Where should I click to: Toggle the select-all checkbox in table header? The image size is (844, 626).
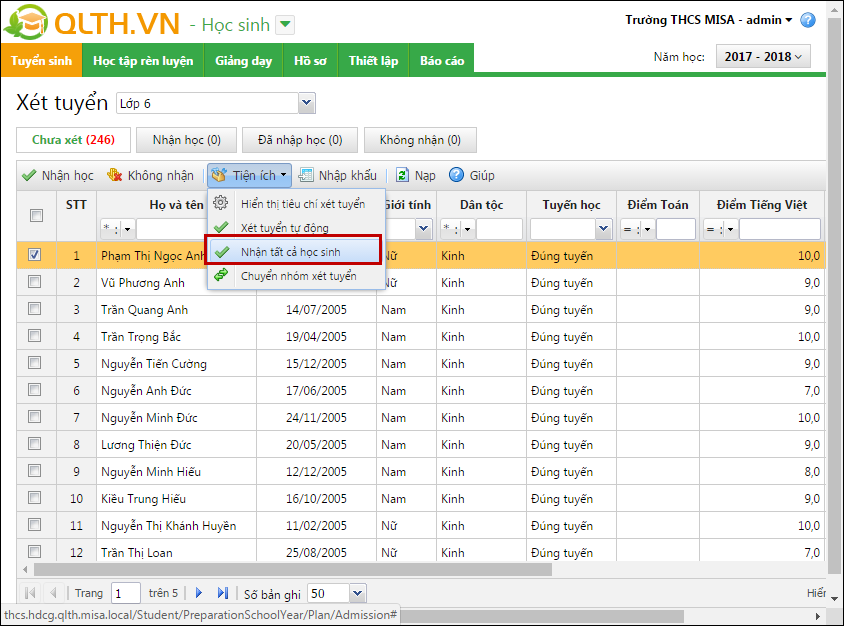coord(36,215)
